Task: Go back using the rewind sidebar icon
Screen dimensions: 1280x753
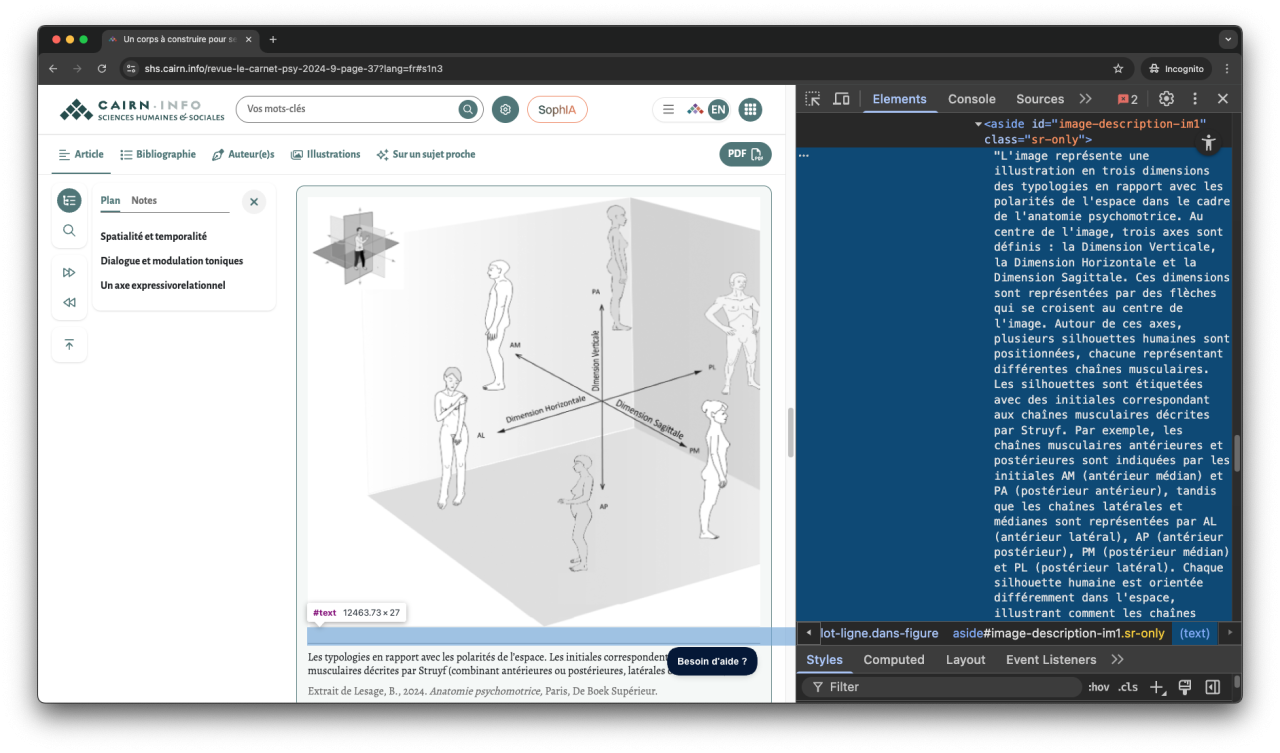Action: pyautogui.click(x=69, y=302)
